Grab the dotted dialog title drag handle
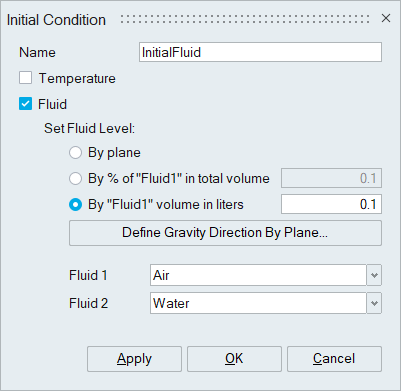 point(245,19)
